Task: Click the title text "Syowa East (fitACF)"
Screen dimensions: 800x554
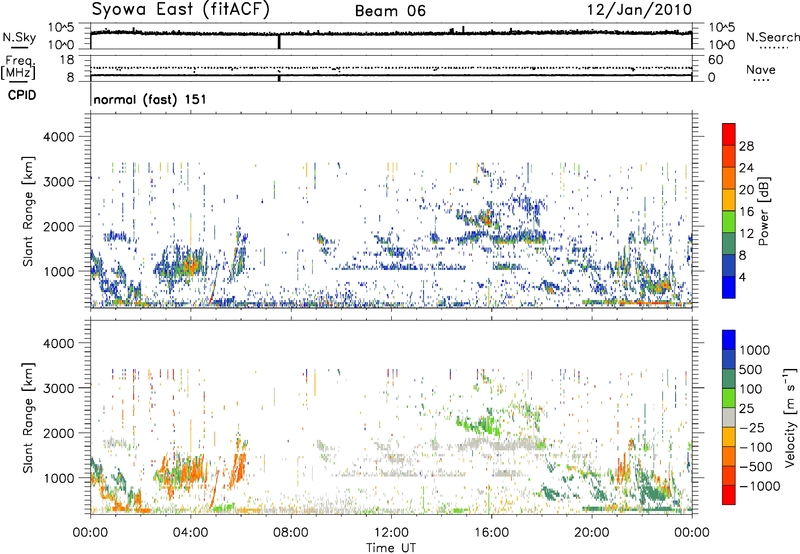Action: point(181,9)
